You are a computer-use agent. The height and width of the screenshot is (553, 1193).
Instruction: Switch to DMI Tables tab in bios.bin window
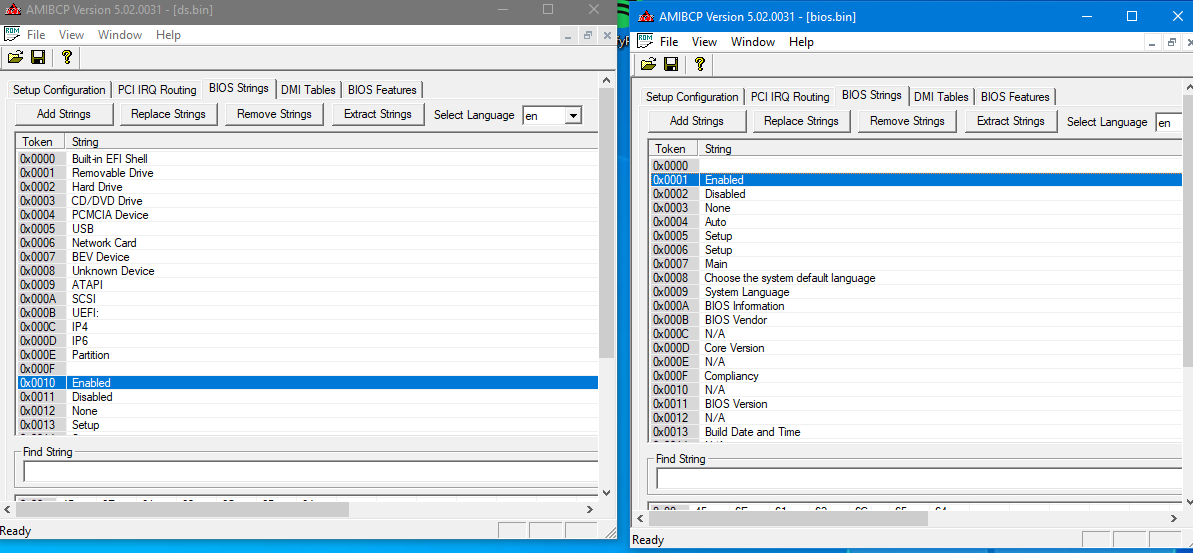tap(941, 97)
